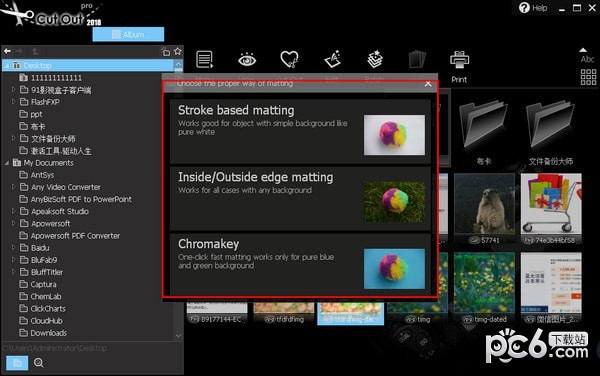Open the search magnifier at bottom left
600x376 pixels.
[39, 363]
